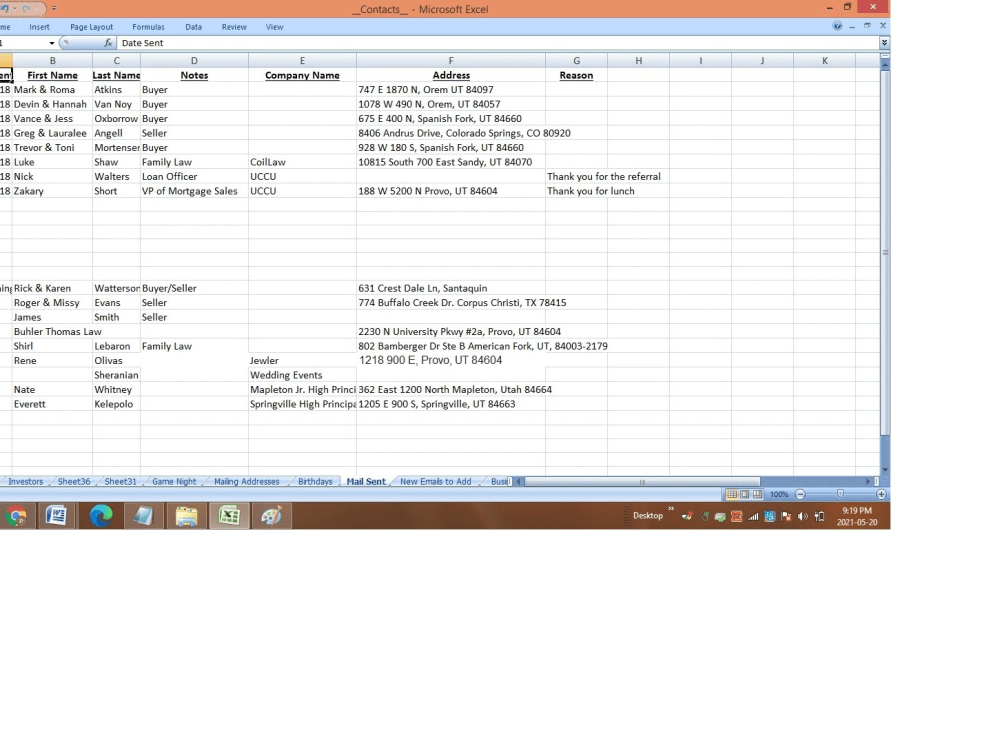Open the Undo history dropdown arrow
Screen dimensions: 1000x750
pos(15,9)
